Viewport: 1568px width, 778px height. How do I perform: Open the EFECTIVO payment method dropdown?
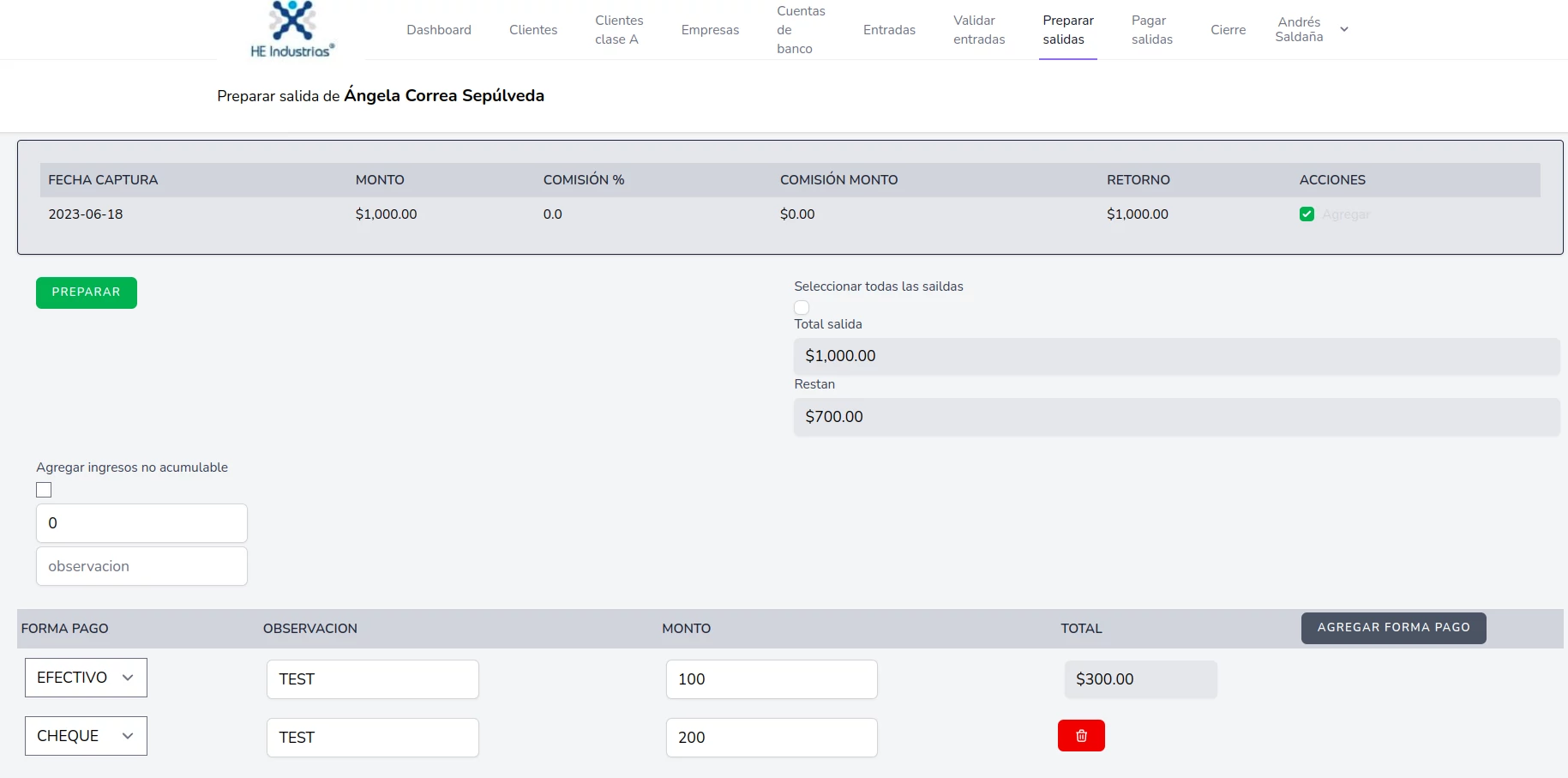pos(86,678)
